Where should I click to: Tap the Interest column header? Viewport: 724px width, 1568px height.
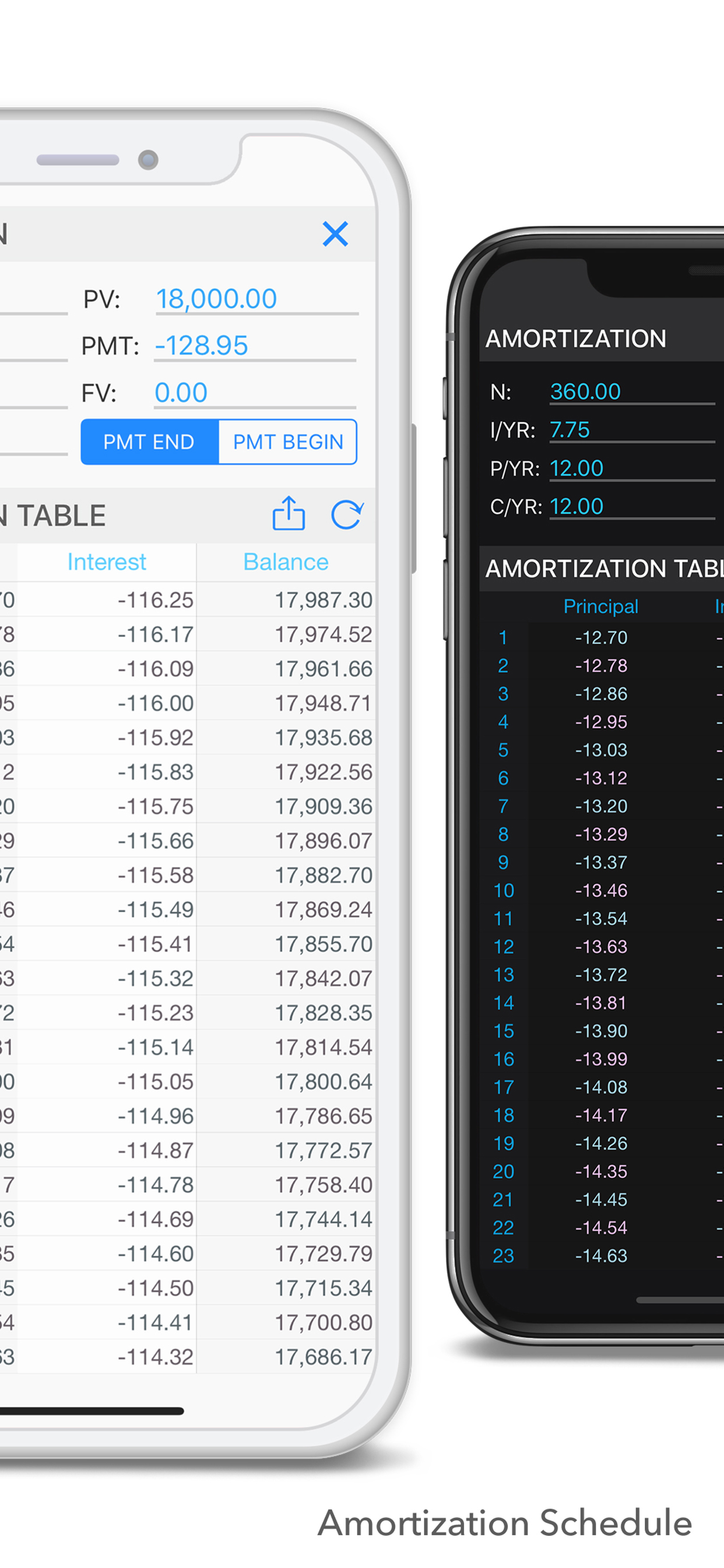[x=107, y=562]
